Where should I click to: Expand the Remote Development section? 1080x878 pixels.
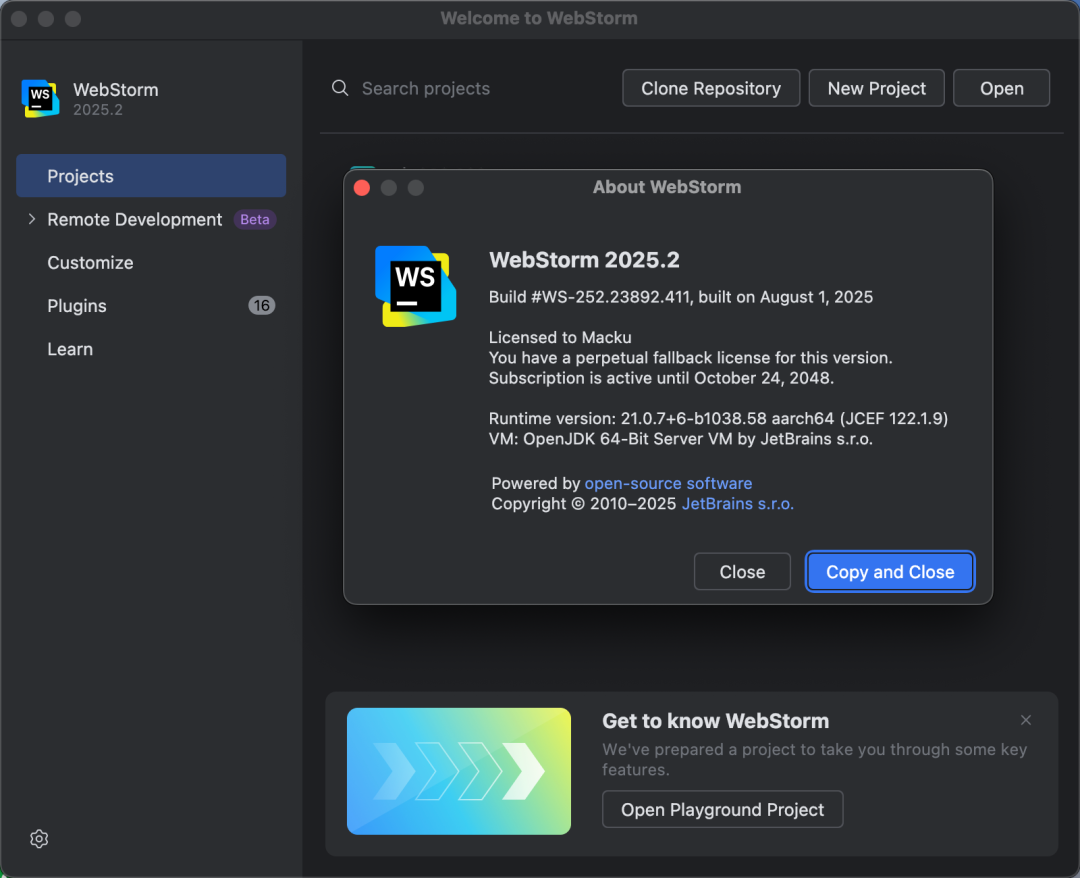pos(32,219)
